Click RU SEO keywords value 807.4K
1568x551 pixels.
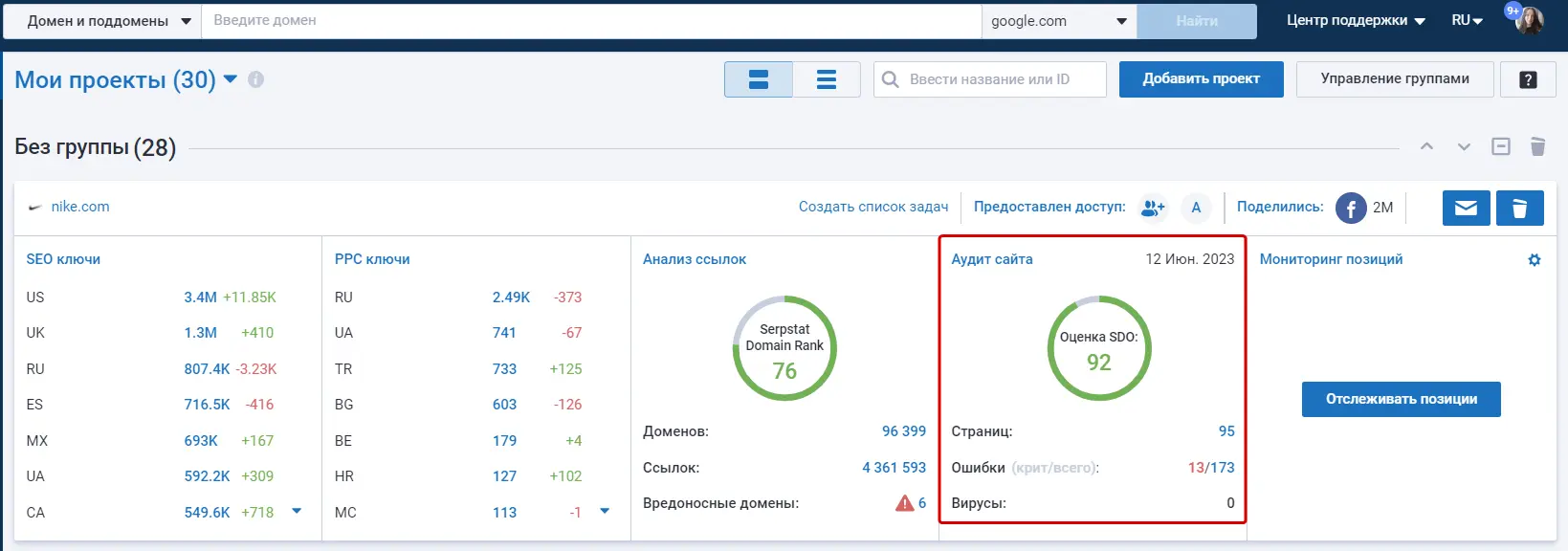(207, 369)
